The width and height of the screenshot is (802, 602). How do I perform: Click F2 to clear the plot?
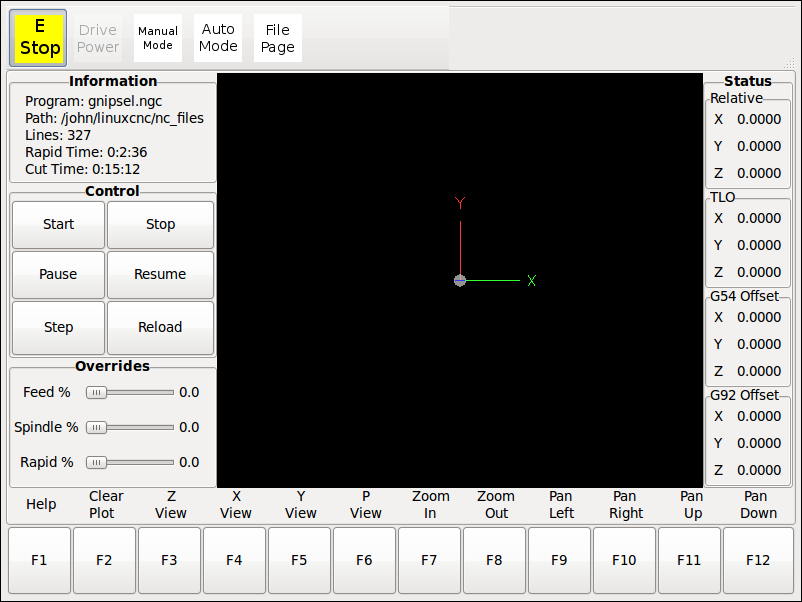[x=104, y=560]
